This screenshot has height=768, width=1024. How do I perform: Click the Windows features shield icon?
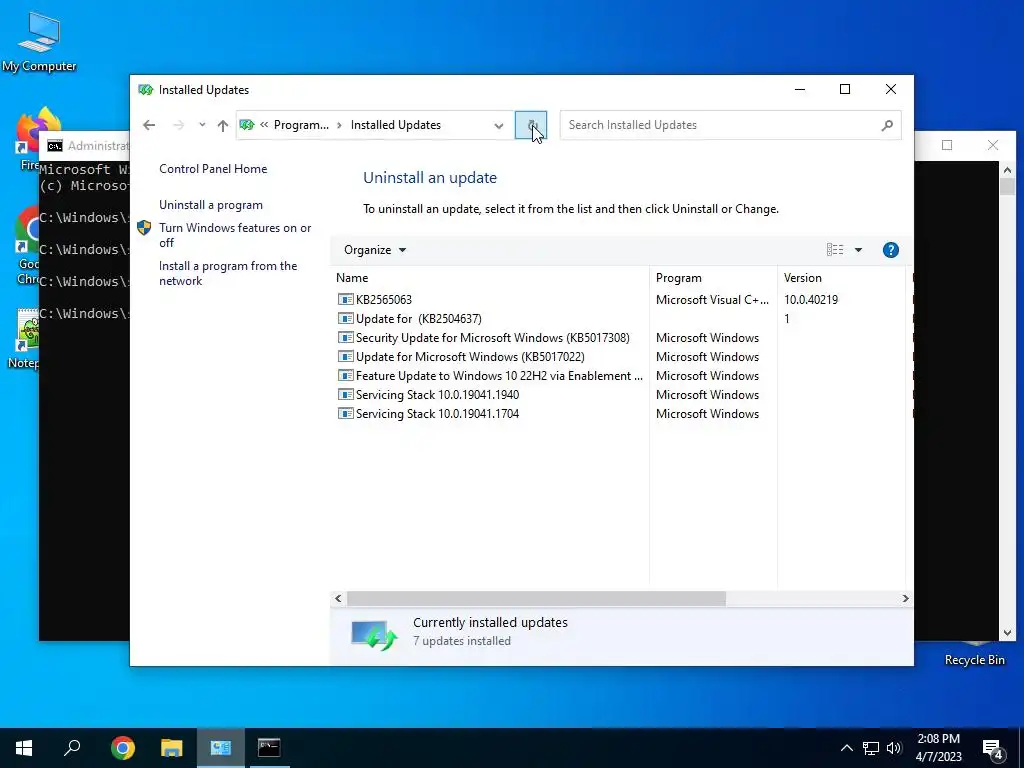click(144, 228)
